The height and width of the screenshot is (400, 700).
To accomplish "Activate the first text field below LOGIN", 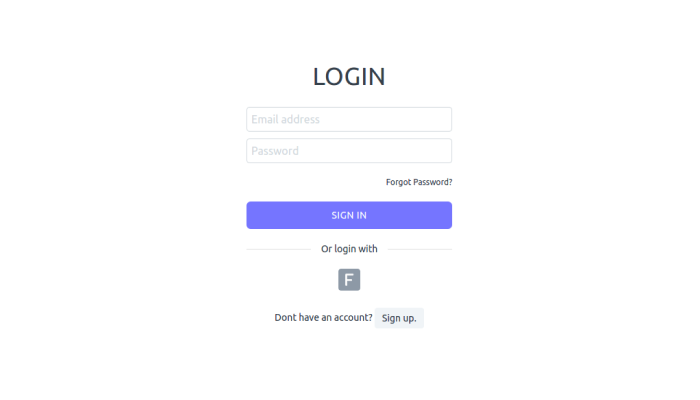I will (349, 119).
